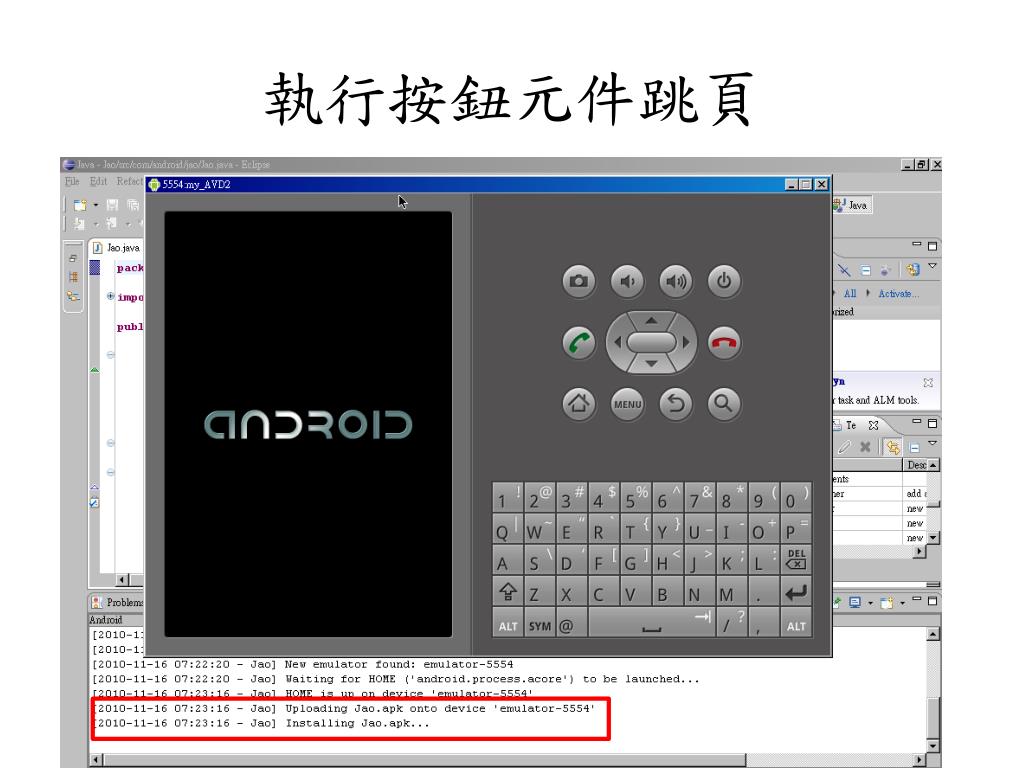Click 'Uploading Jao.apk onto device' console line
This screenshot has width=1024, height=768.
pyautogui.click(x=440, y=708)
